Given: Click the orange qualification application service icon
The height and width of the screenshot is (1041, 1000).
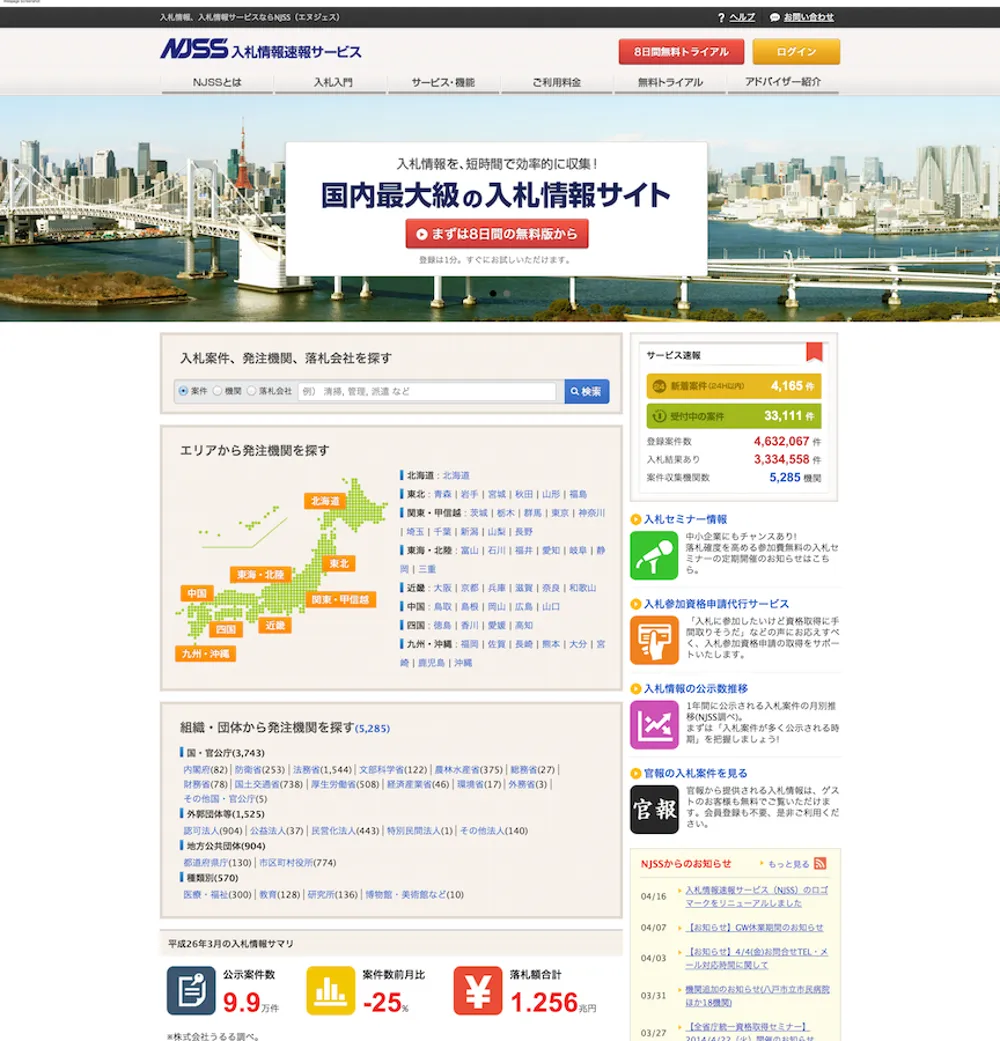Looking at the screenshot, I should pyautogui.click(x=654, y=640).
